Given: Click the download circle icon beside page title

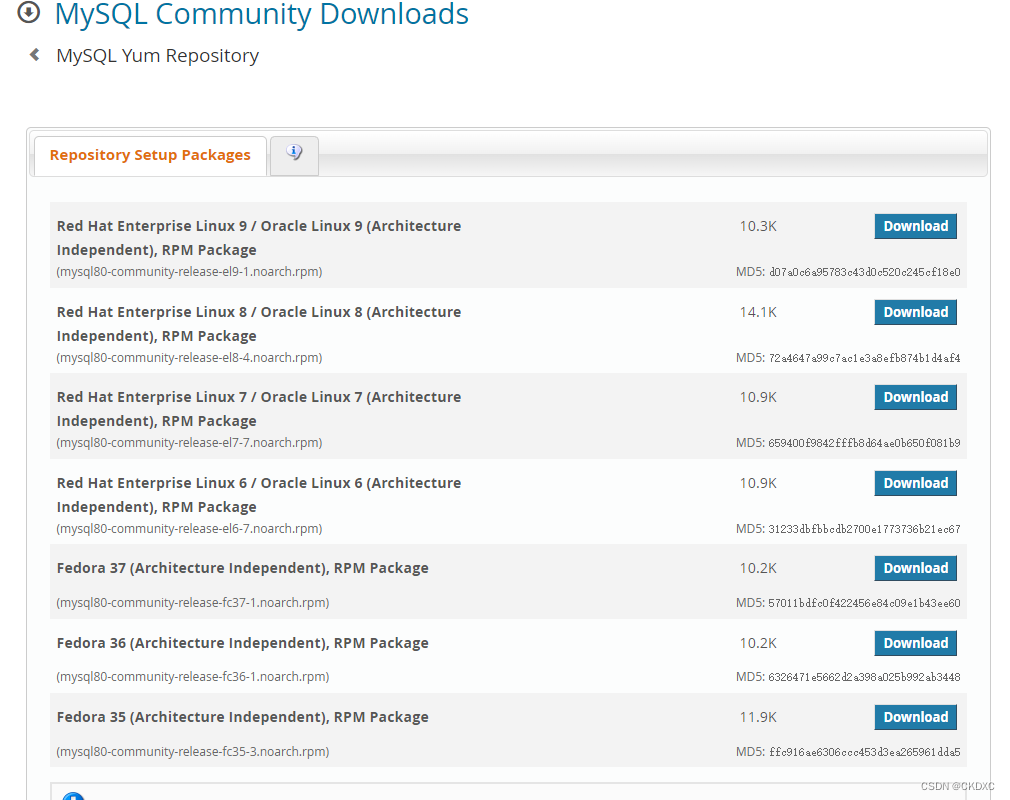Looking at the screenshot, I should coord(28,12).
